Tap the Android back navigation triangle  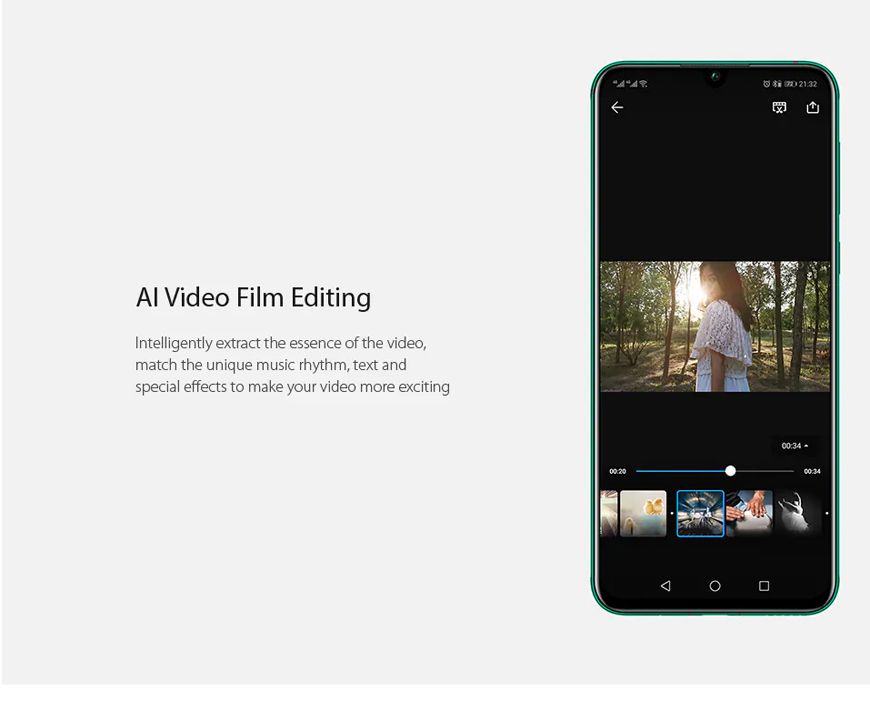[666, 586]
